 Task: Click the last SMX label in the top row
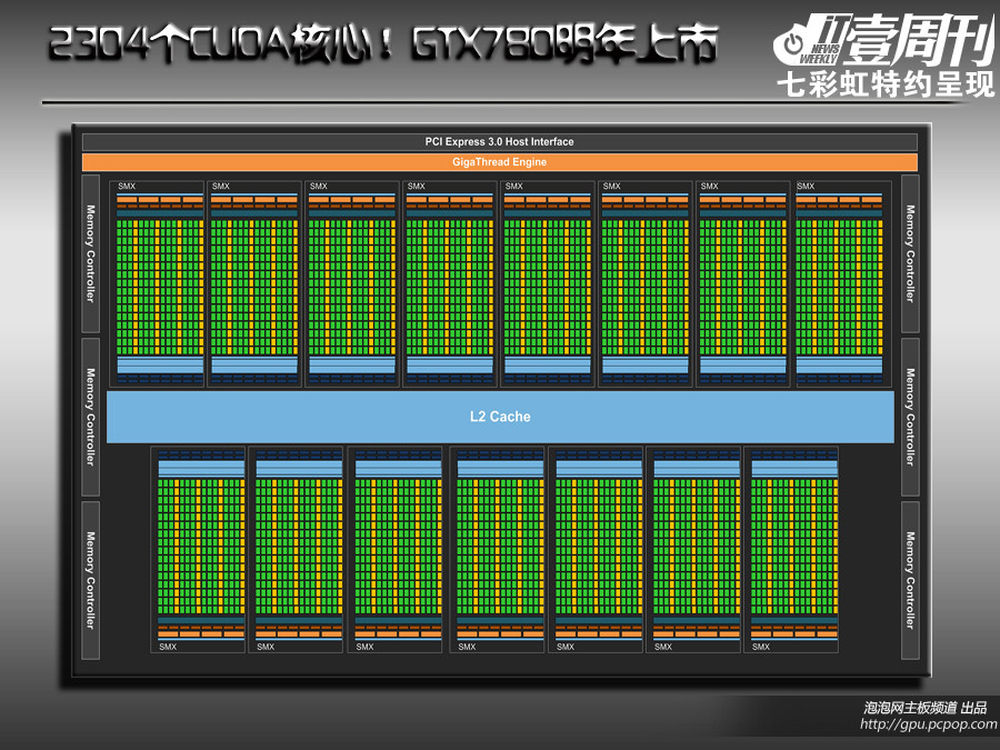click(805, 186)
